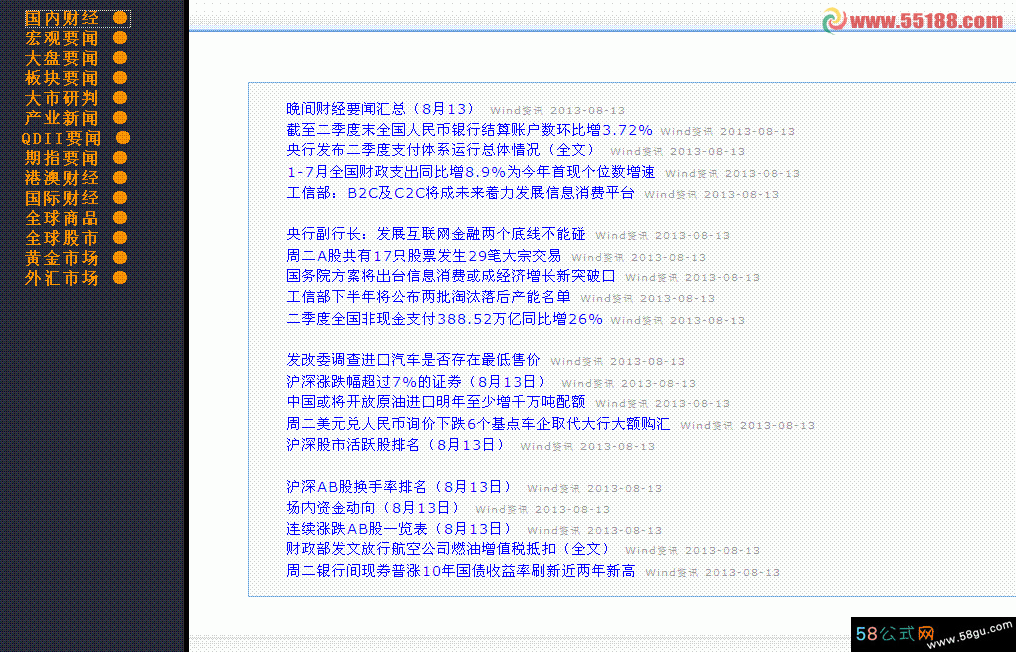Open 工信部淘汰落后产能名单 article

pos(428,297)
